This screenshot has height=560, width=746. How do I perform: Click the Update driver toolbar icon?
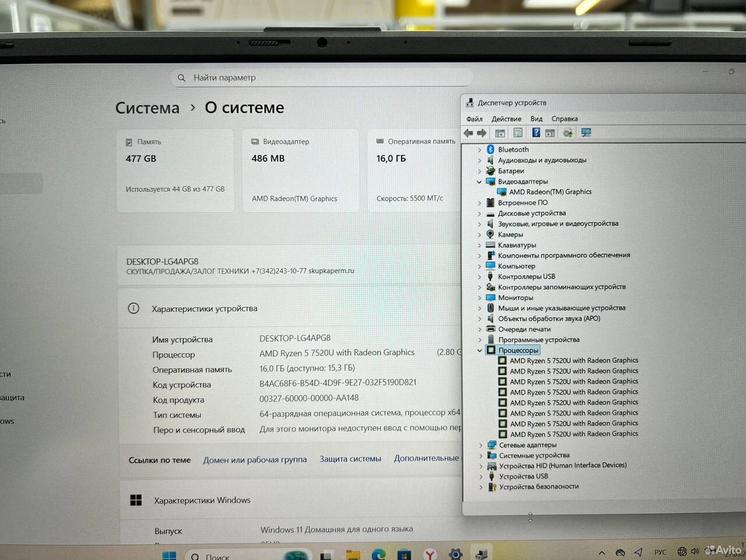click(568, 133)
